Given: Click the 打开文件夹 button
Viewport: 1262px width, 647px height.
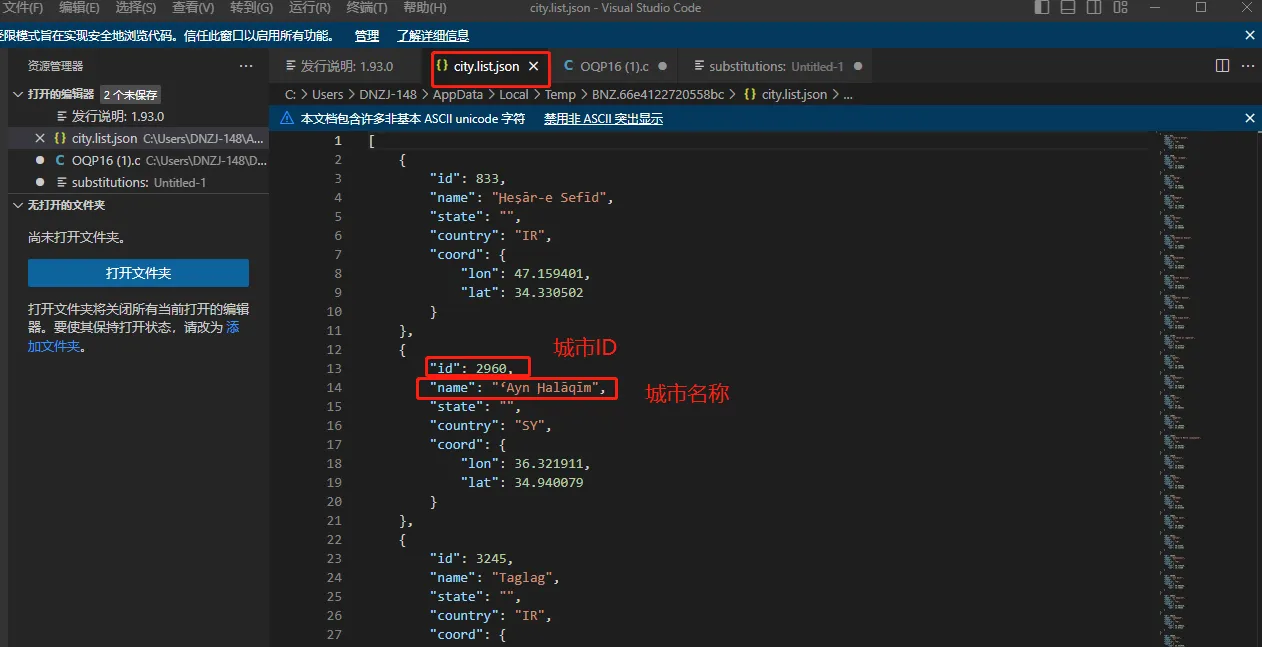Looking at the screenshot, I should (x=138, y=273).
